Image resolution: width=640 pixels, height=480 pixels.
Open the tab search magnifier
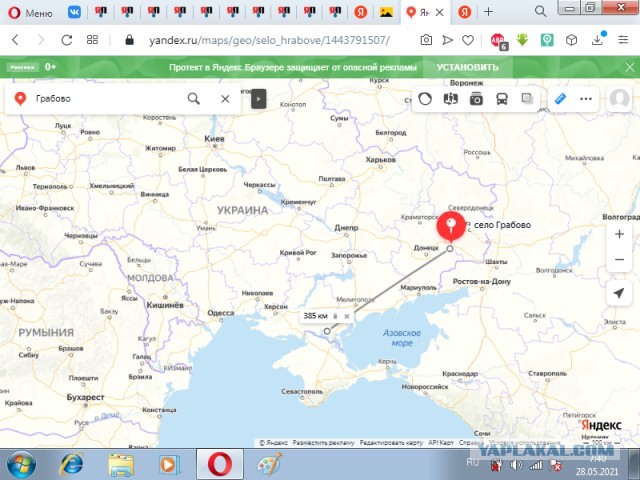(x=540, y=11)
